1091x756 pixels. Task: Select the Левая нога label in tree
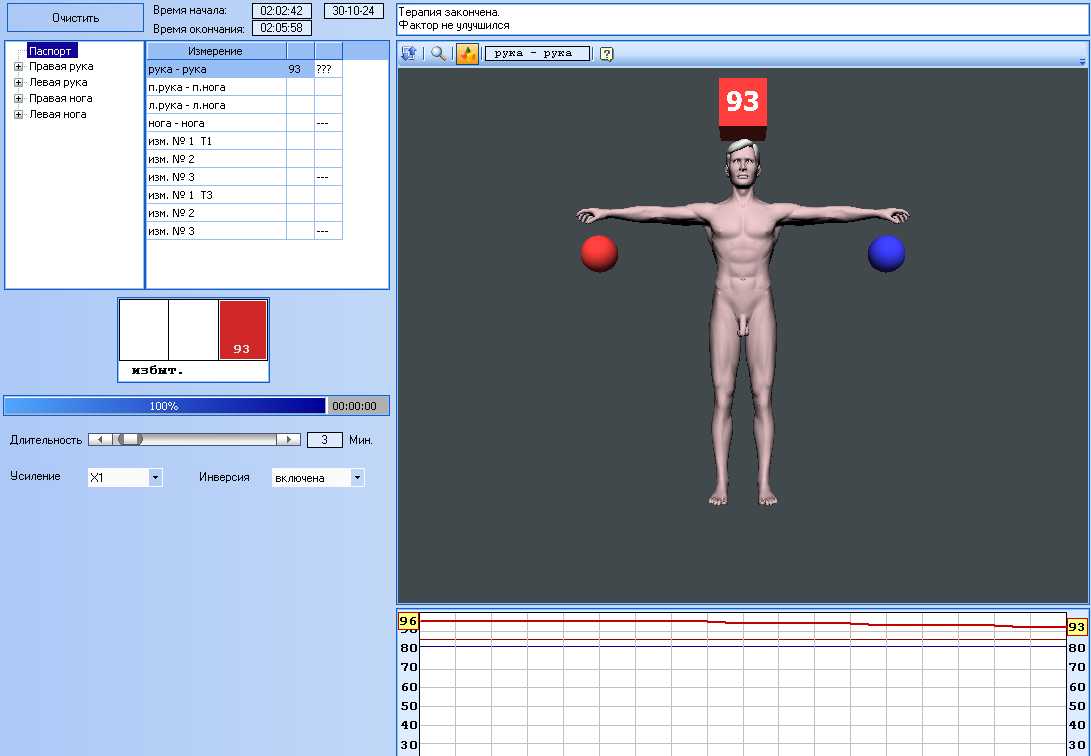(x=58, y=115)
